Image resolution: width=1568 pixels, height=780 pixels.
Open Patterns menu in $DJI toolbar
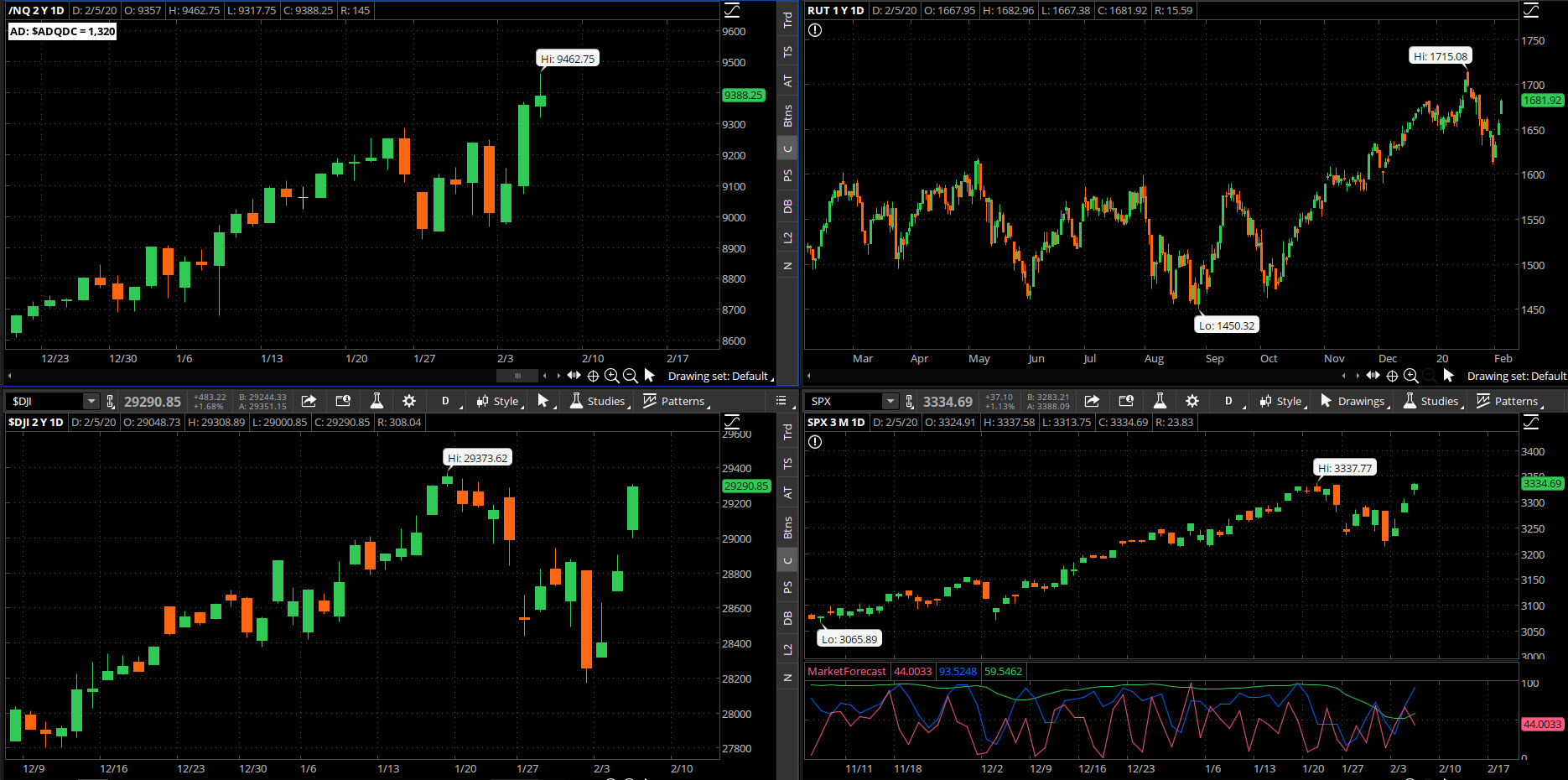676,401
